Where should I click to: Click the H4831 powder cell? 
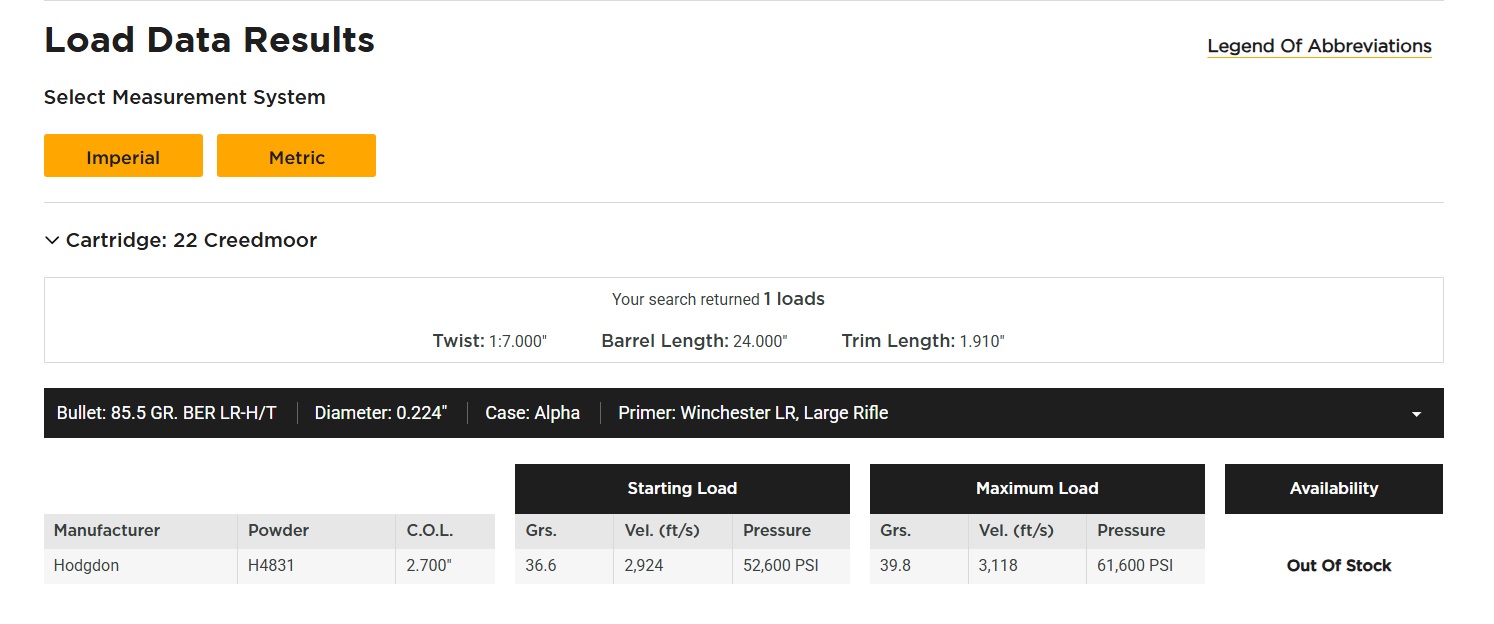coord(272,566)
